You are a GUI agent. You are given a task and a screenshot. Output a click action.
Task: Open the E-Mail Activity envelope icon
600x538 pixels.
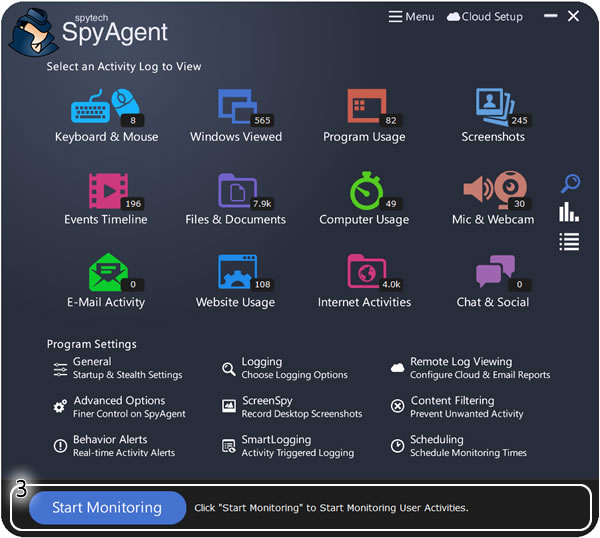tap(109, 272)
